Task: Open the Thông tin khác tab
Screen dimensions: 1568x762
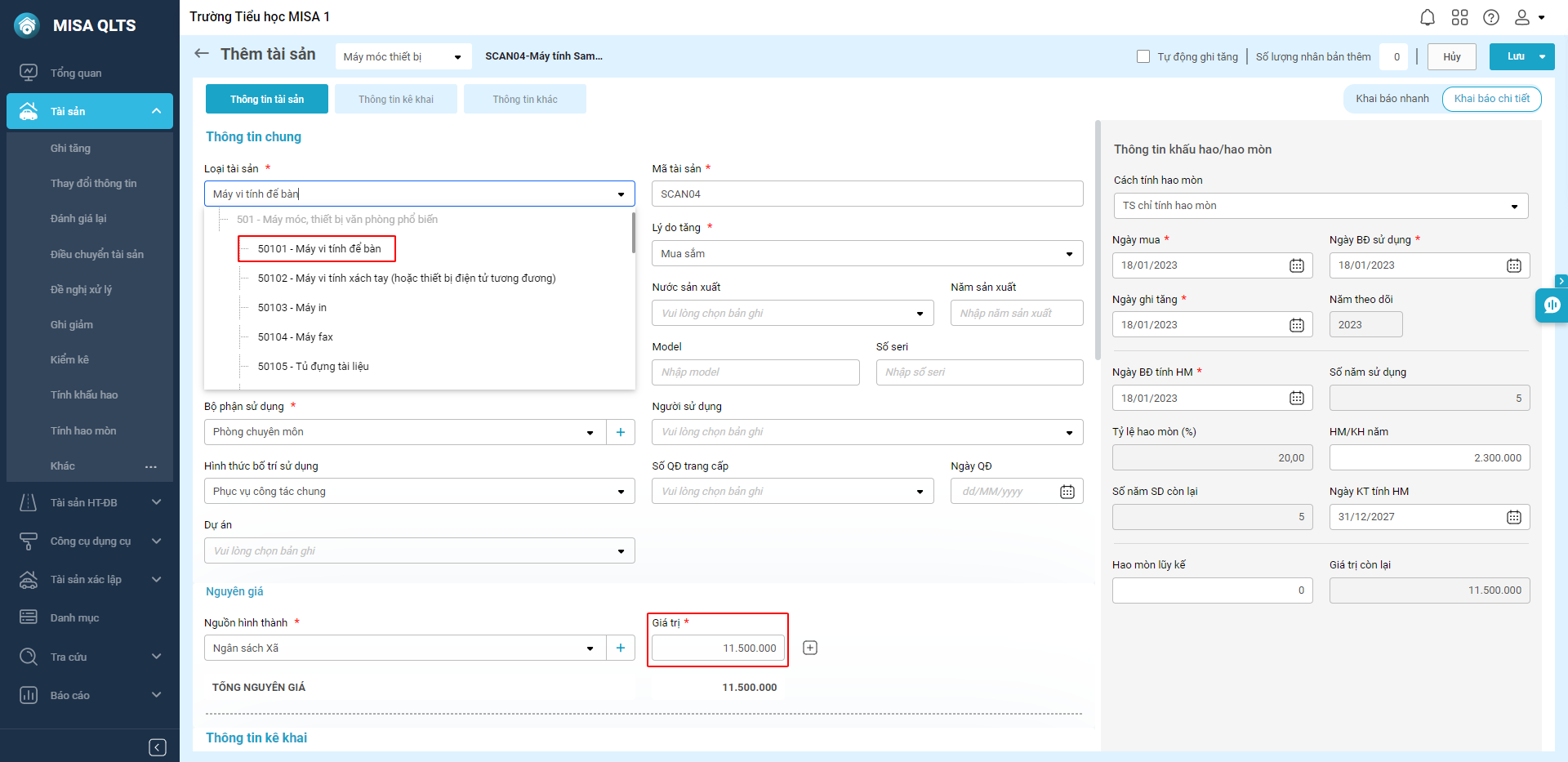Action: pos(525,99)
